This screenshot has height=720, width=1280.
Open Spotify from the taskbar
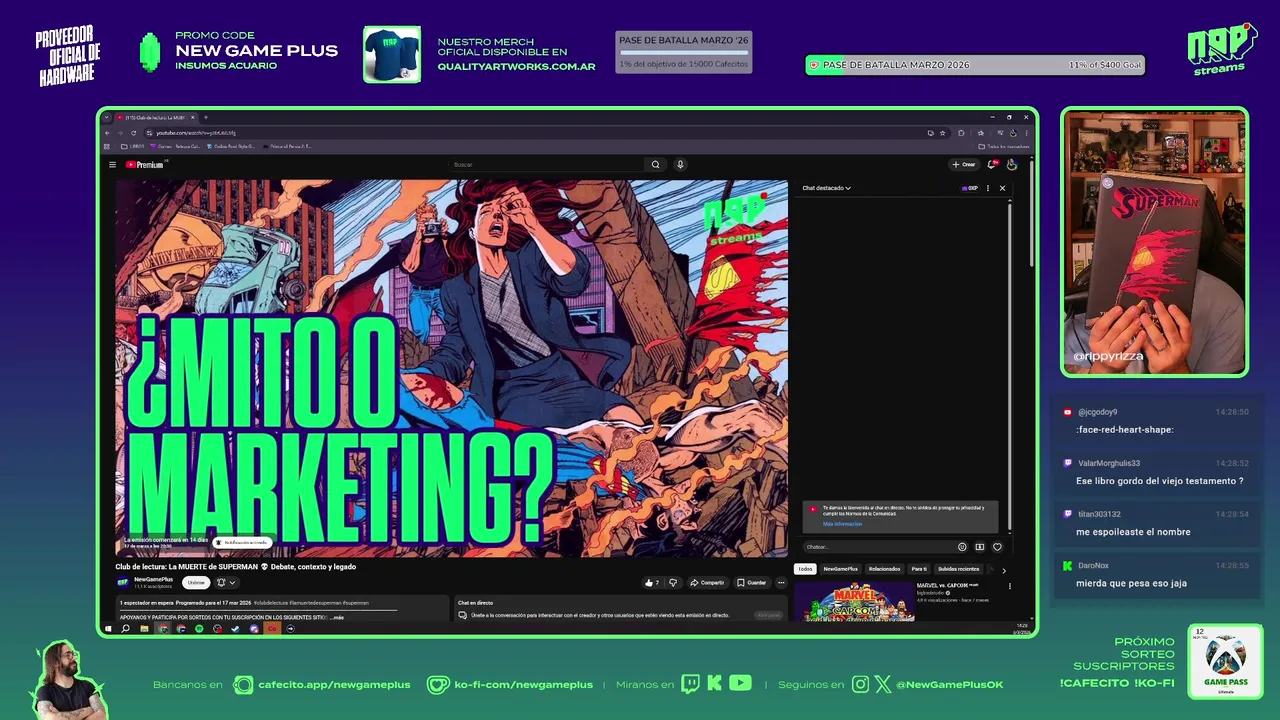point(199,629)
